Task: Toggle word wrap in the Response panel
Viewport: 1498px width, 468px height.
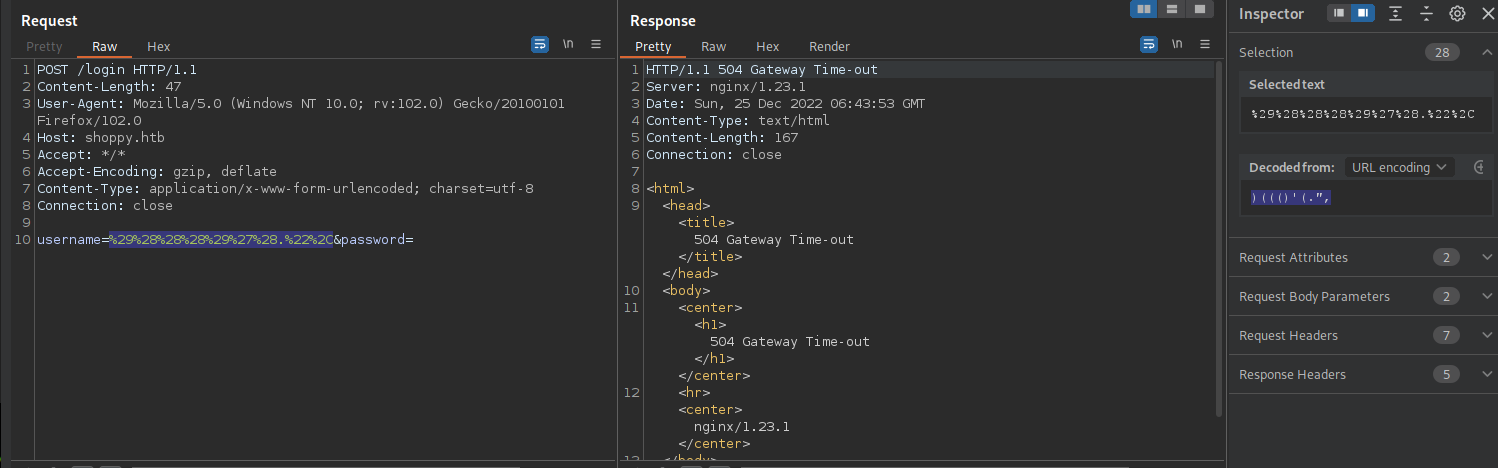Action: [x=1149, y=44]
